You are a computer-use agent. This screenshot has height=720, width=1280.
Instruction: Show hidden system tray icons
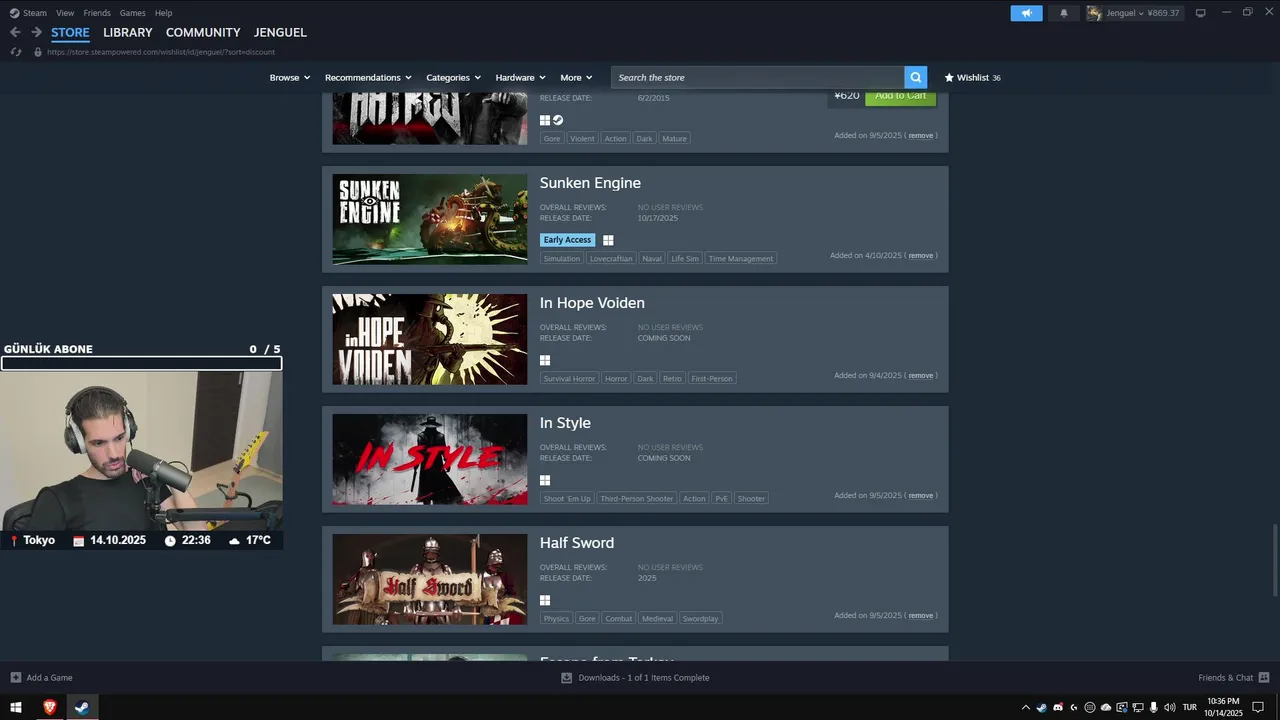point(1025,707)
